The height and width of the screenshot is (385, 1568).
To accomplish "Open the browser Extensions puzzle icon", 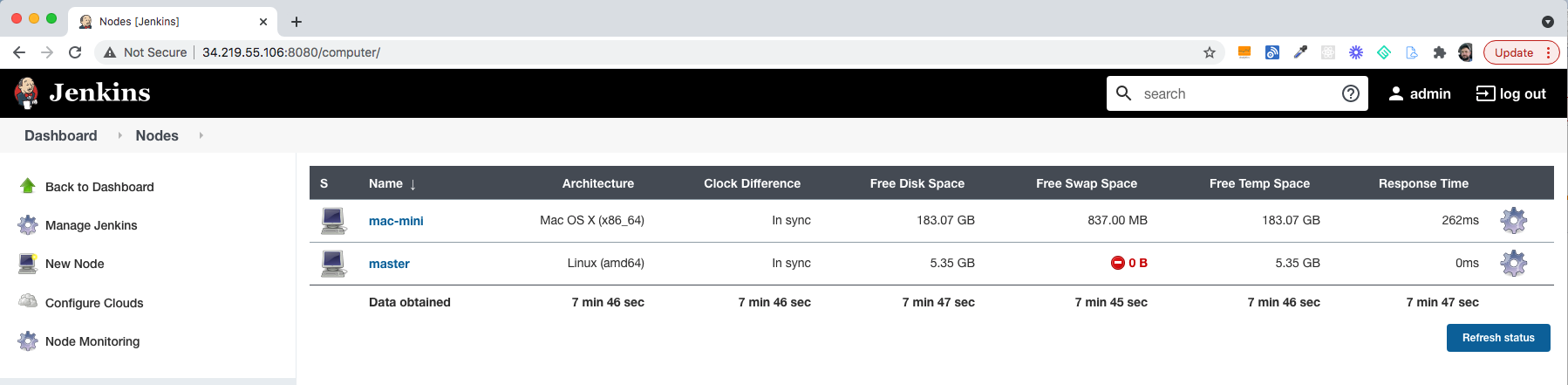I will click(x=1439, y=52).
